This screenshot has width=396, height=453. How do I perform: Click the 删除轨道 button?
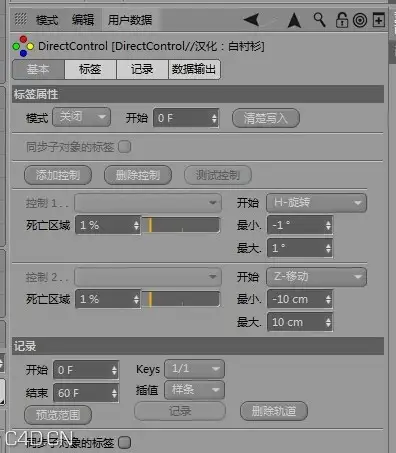point(274,411)
